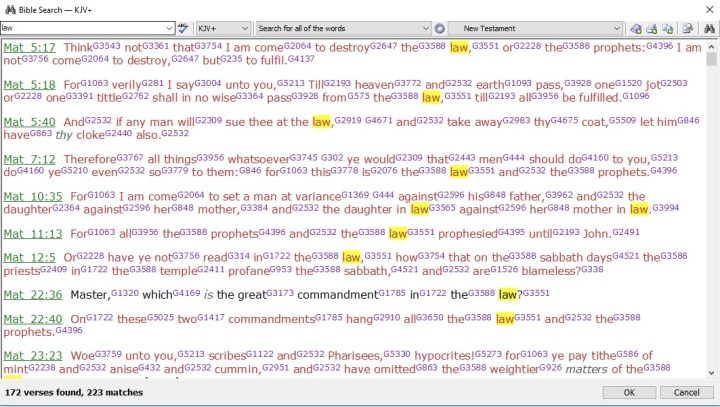The height and width of the screenshot is (407, 720).
Task: Click the OK button
Action: [x=629, y=393]
